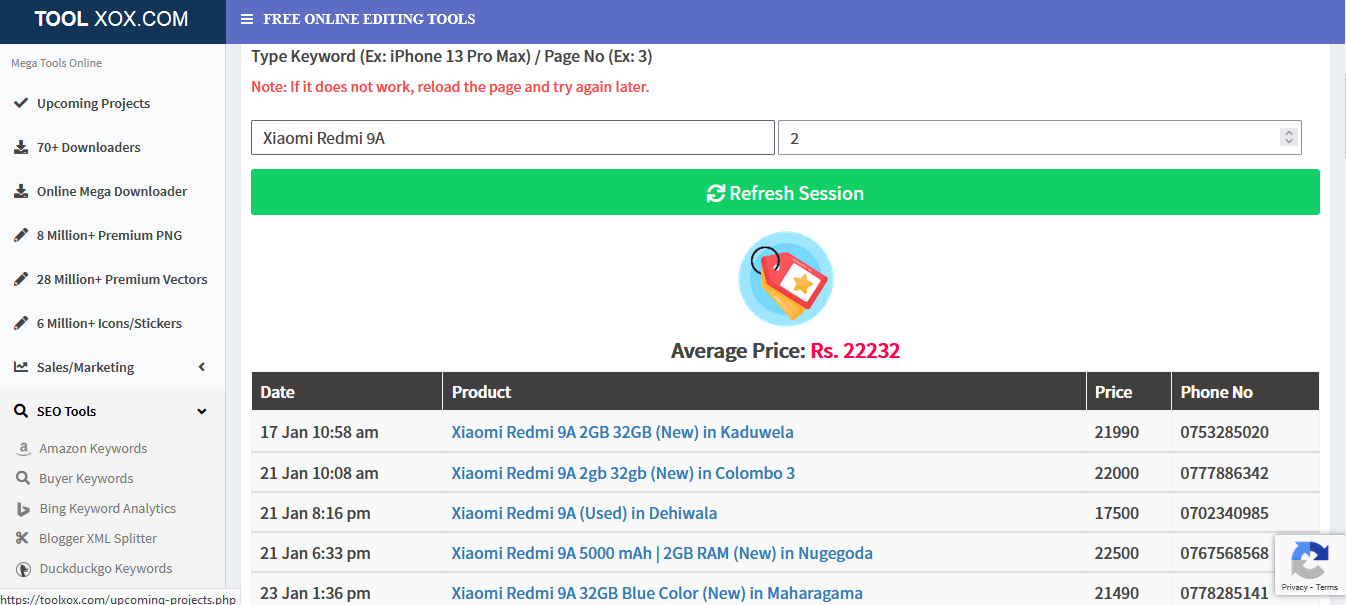Focus the page number field showing 2

(x=1040, y=138)
